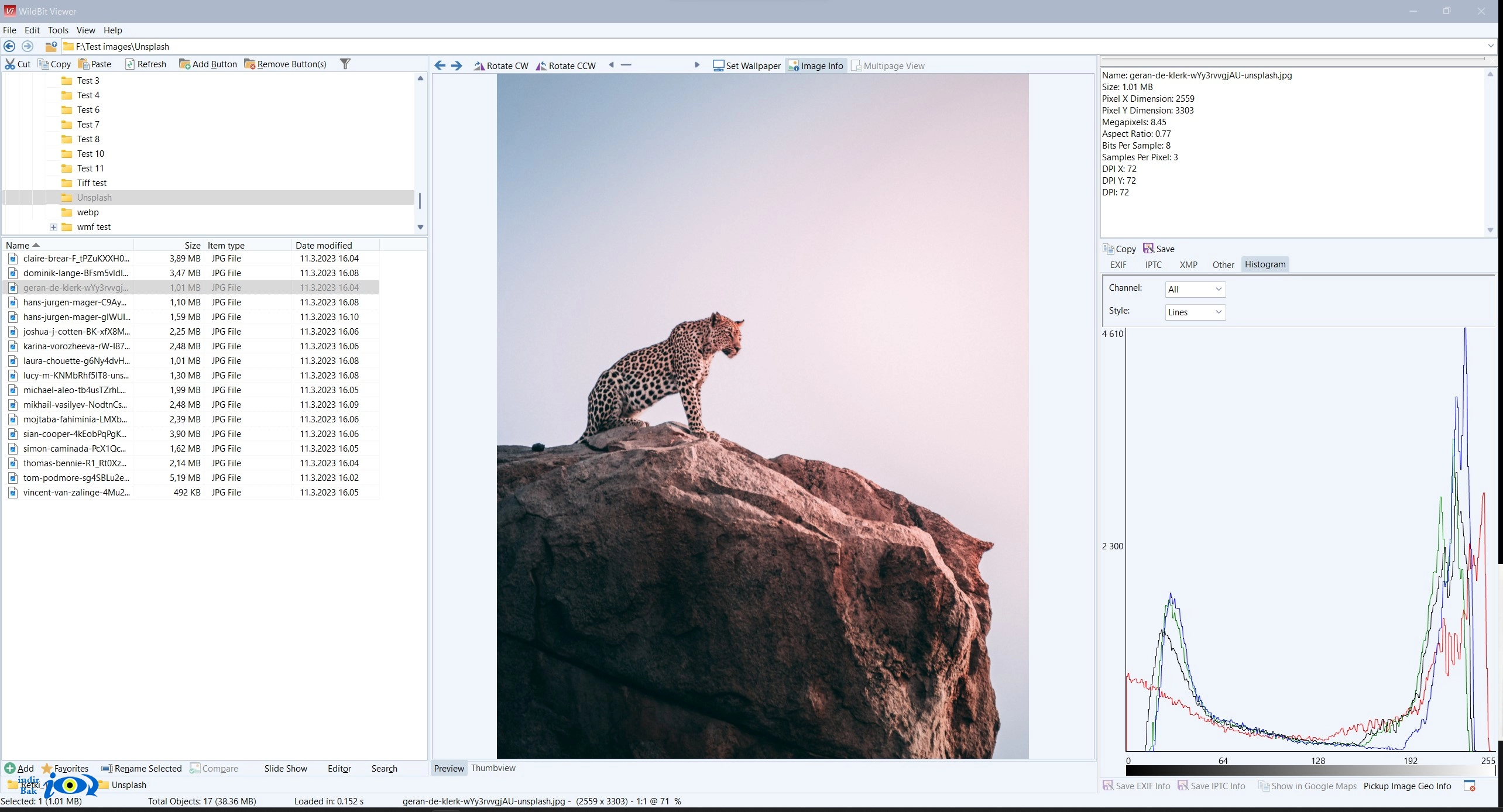Copy the image info text
1503x812 pixels.
1120,249
